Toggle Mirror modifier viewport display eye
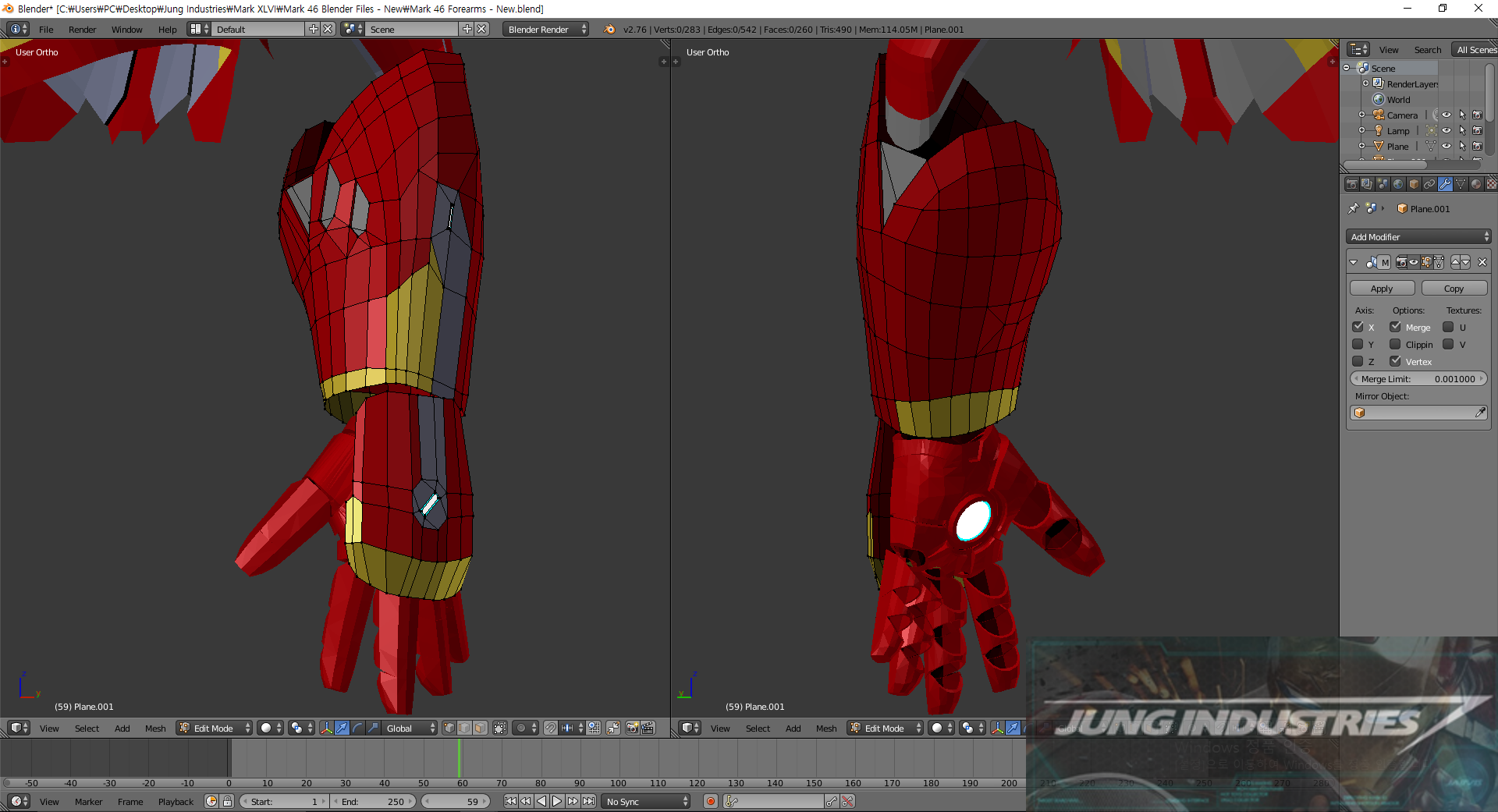The height and width of the screenshot is (812, 1498). 1414,262
